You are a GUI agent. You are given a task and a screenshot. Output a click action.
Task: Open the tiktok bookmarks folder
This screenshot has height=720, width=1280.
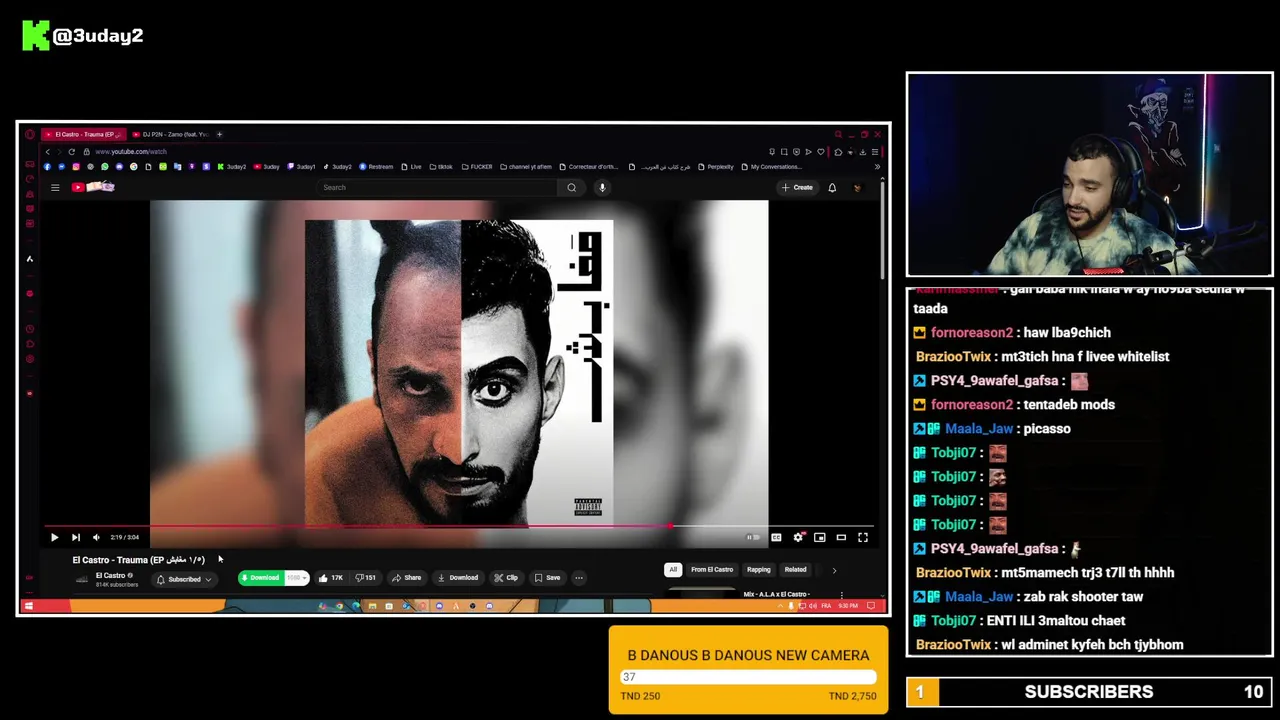(x=441, y=167)
